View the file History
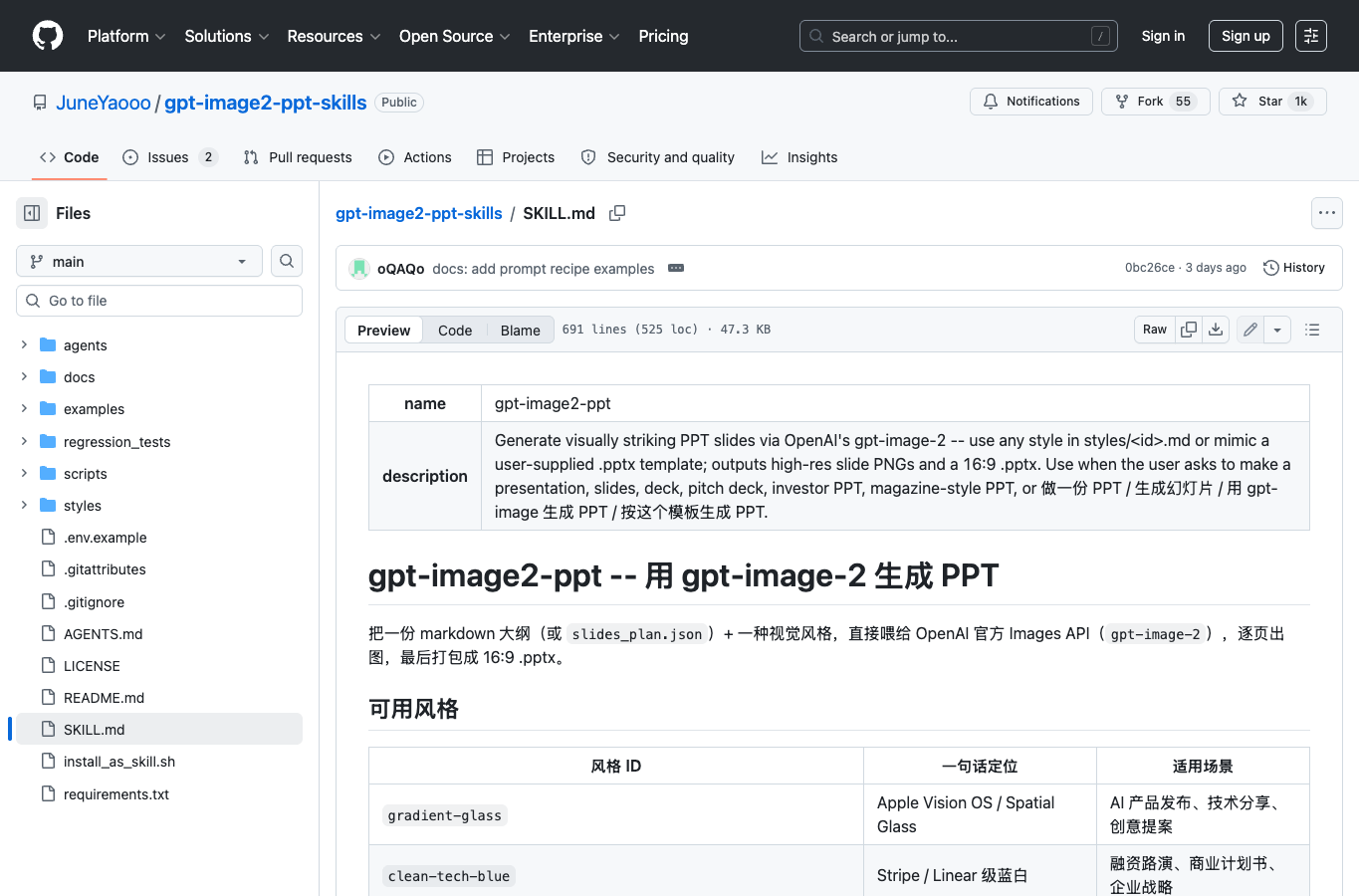The width and height of the screenshot is (1359, 896). [1294, 268]
